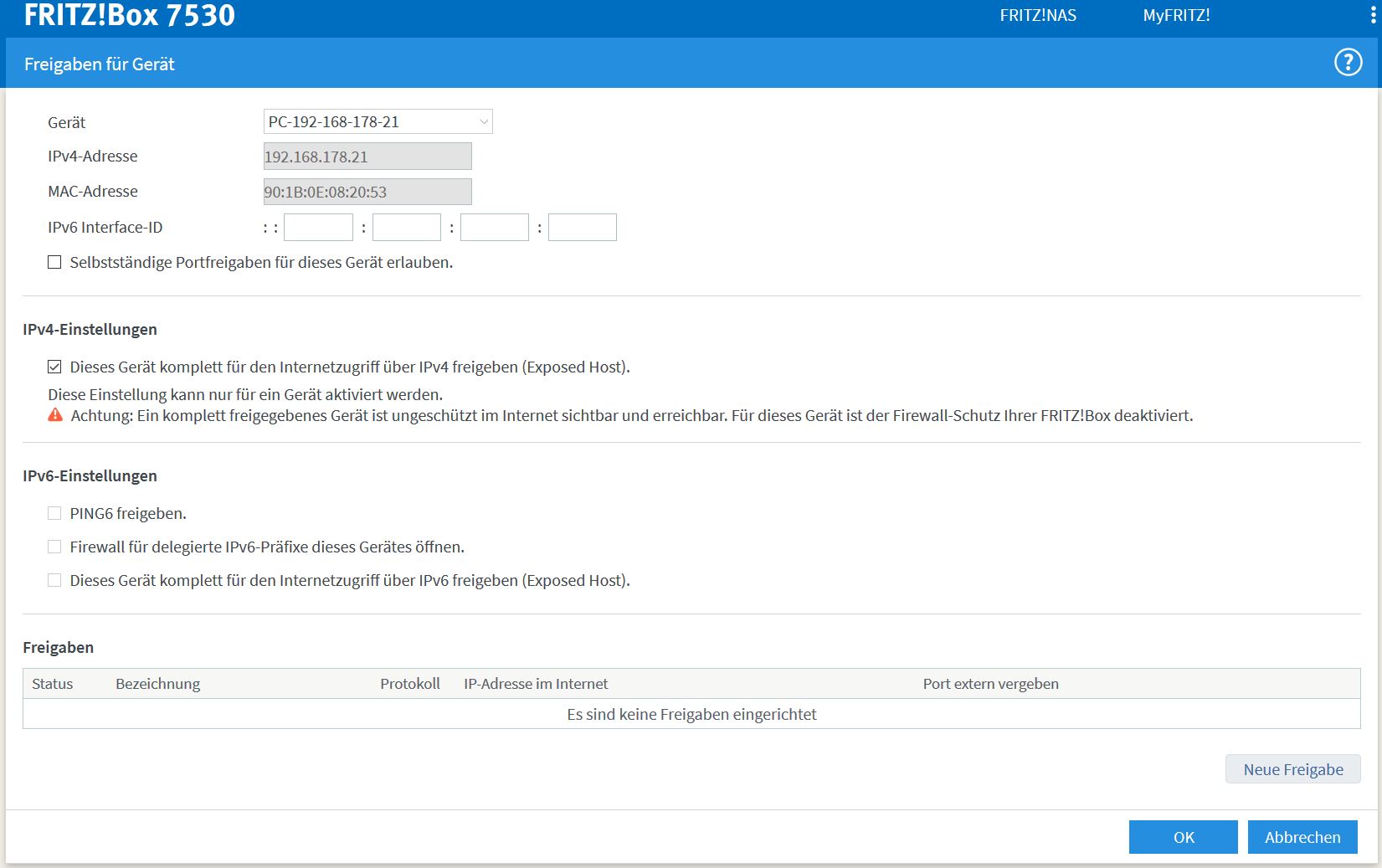Click the IPv6 Interface-ID label
This screenshot has height=868, width=1382.
(x=105, y=227)
